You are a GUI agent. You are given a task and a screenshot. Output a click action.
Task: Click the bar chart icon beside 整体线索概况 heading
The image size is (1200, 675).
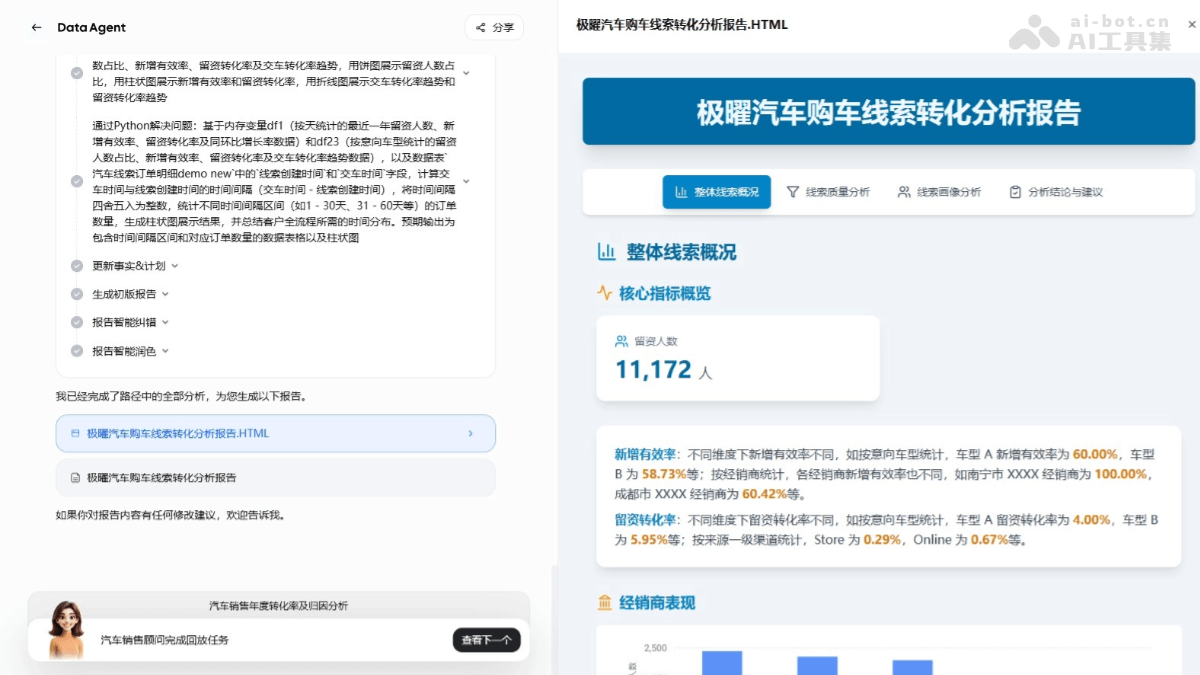pos(607,252)
